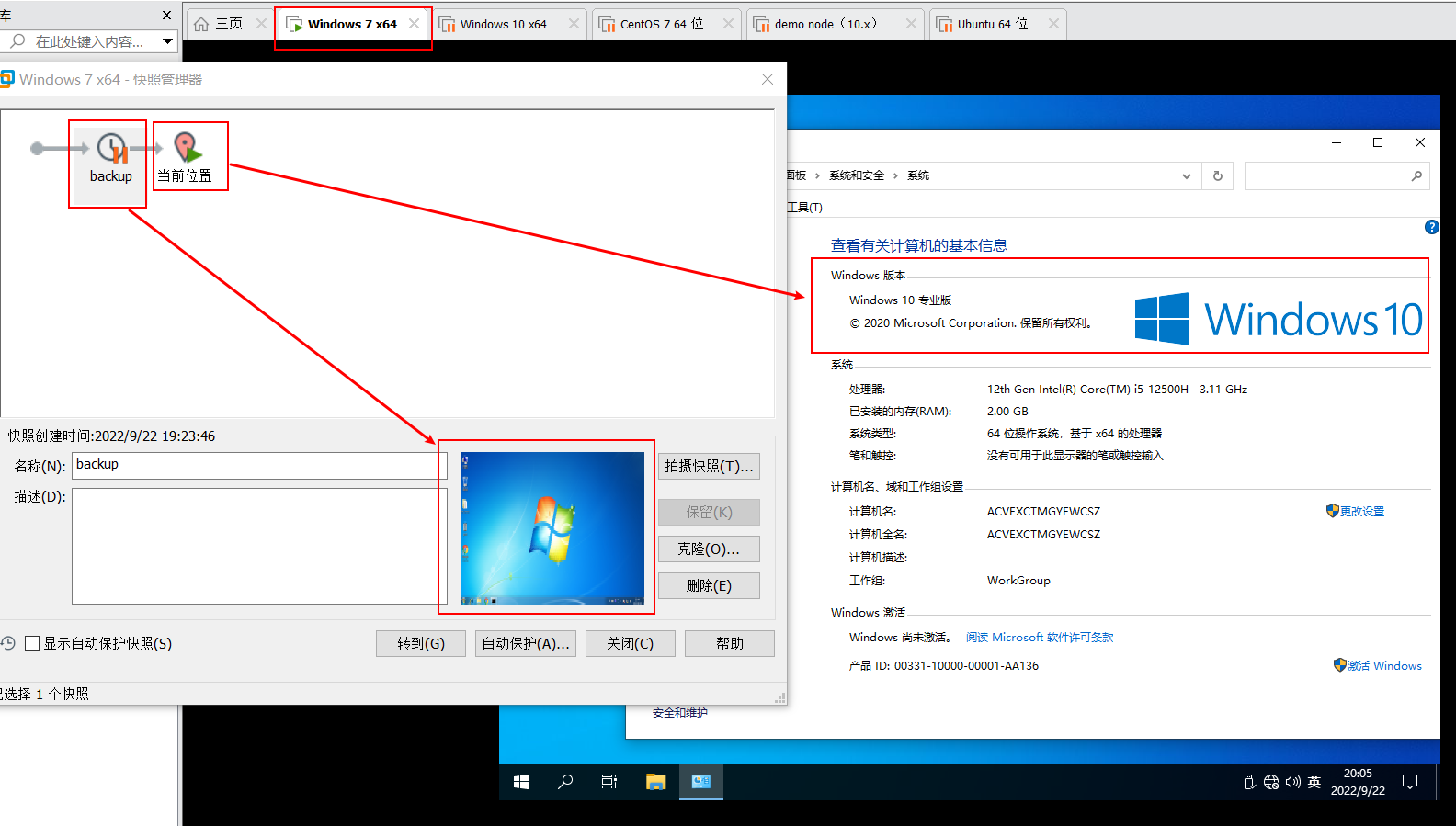Open the Tools (工具) menu
The image size is (1456, 826).
[x=805, y=208]
